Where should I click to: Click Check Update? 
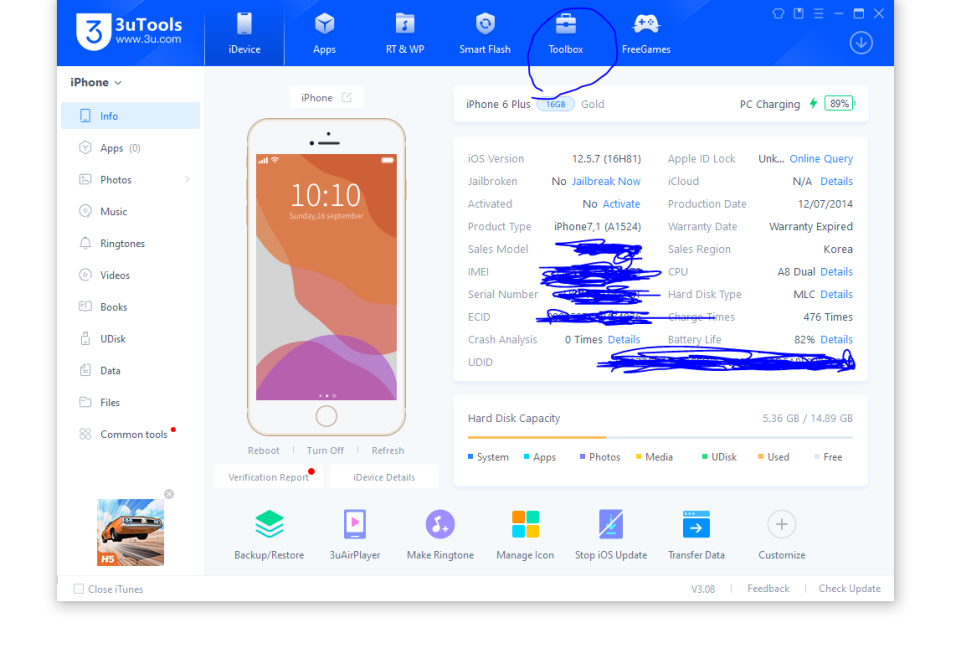pyautogui.click(x=850, y=589)
